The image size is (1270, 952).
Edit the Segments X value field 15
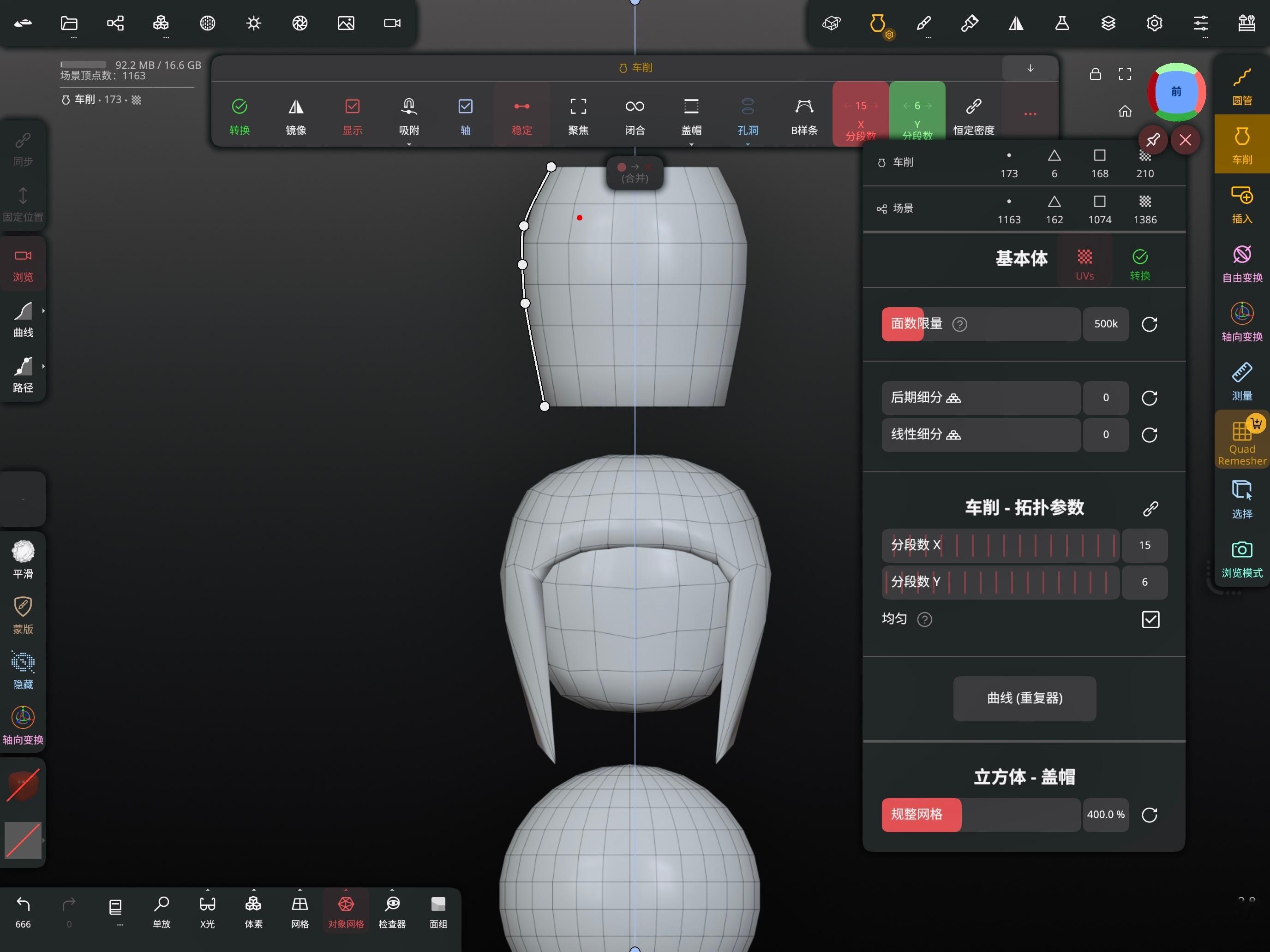1144,545
